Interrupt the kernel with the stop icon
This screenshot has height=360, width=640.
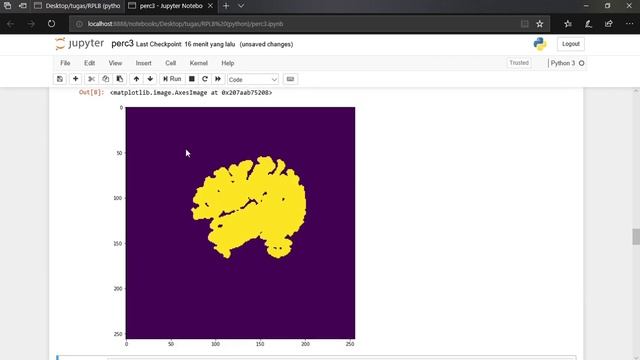pyautogui.click(x=191, y=79)
